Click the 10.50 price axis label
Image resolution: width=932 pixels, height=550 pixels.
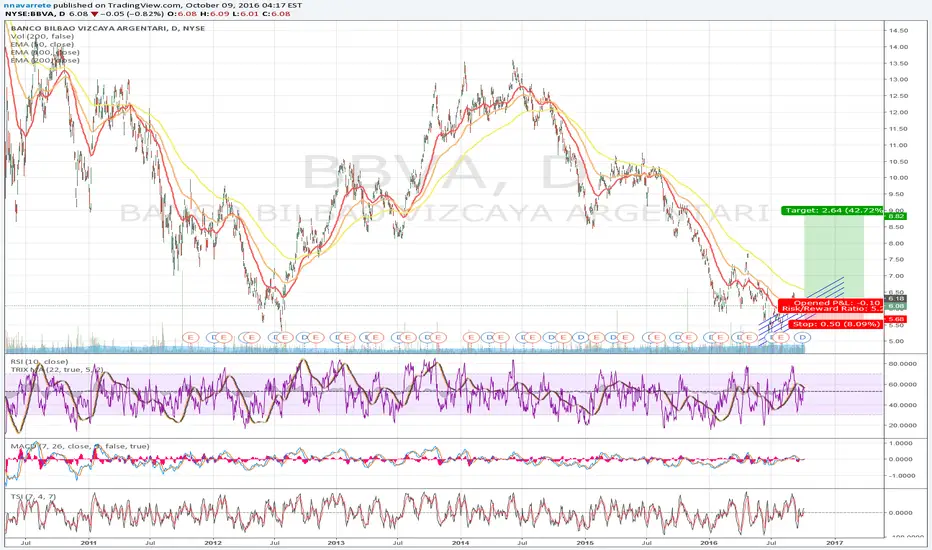[x=899, y=162]
